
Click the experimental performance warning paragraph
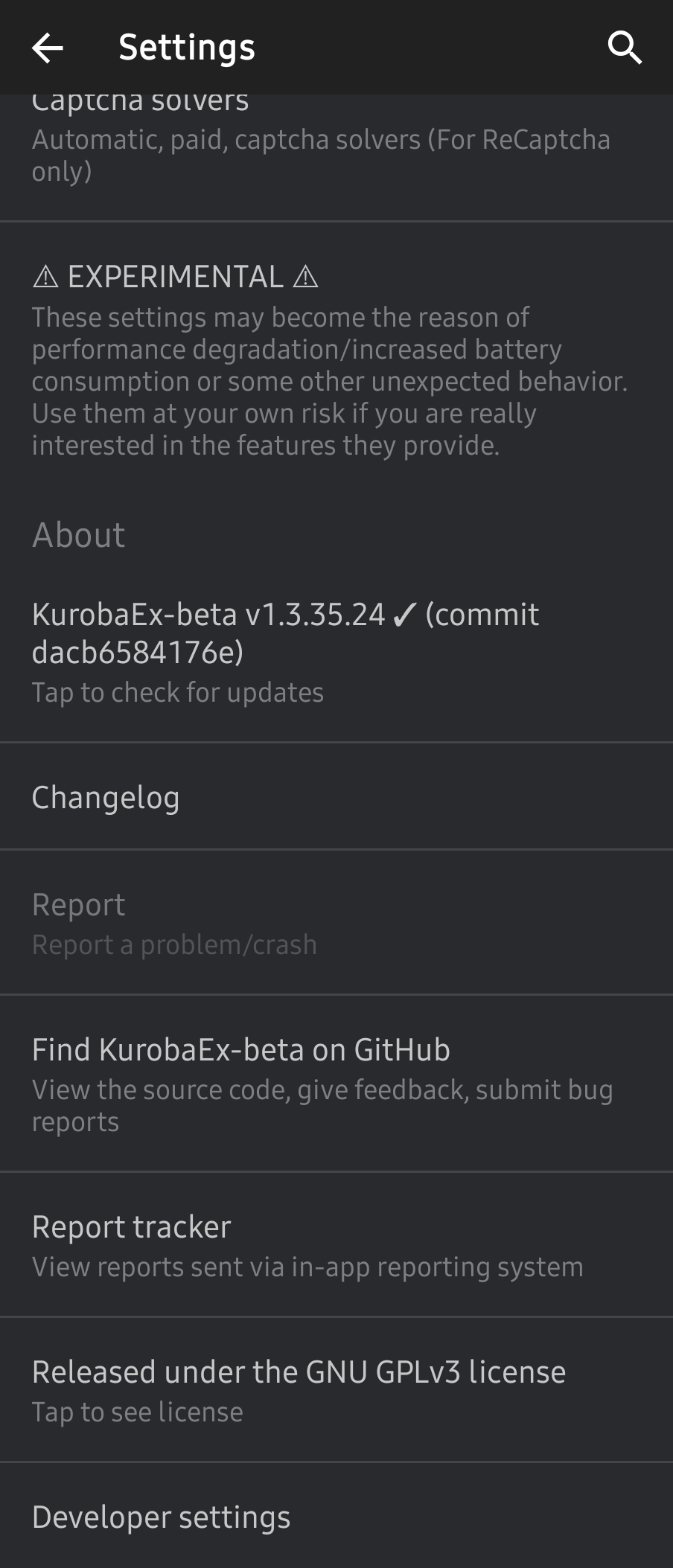point(328,381)
